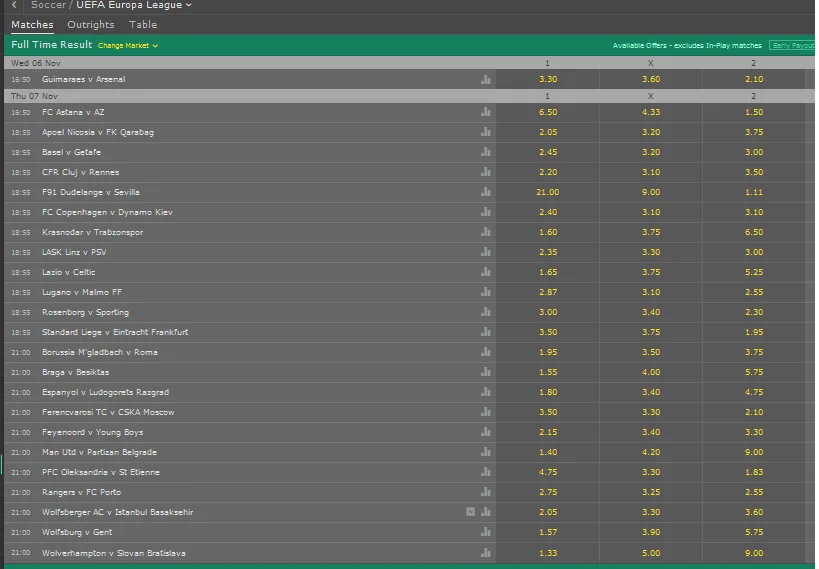Pick Celtic away win odds 5.25
Image resolution: width=819 pixels, height=569 pixels.
(754, 272)
